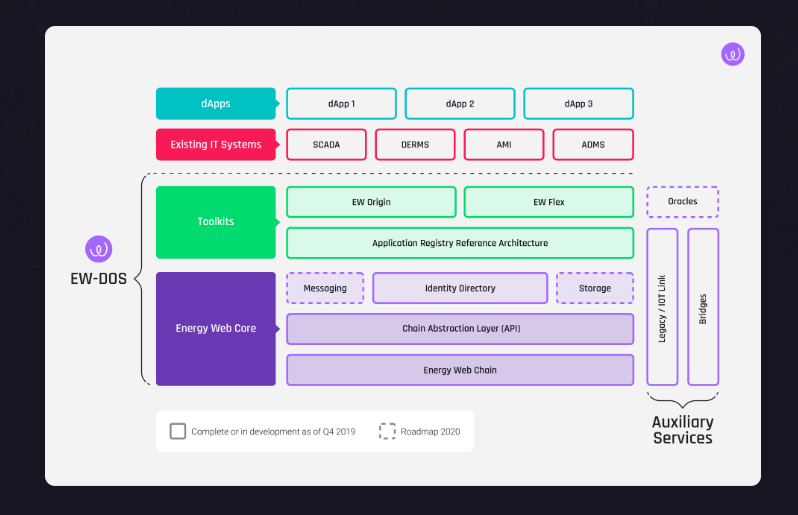This screenshot has height=515, width=798.
Task: Click the dApp 1 box
Action: click(341, 104)
